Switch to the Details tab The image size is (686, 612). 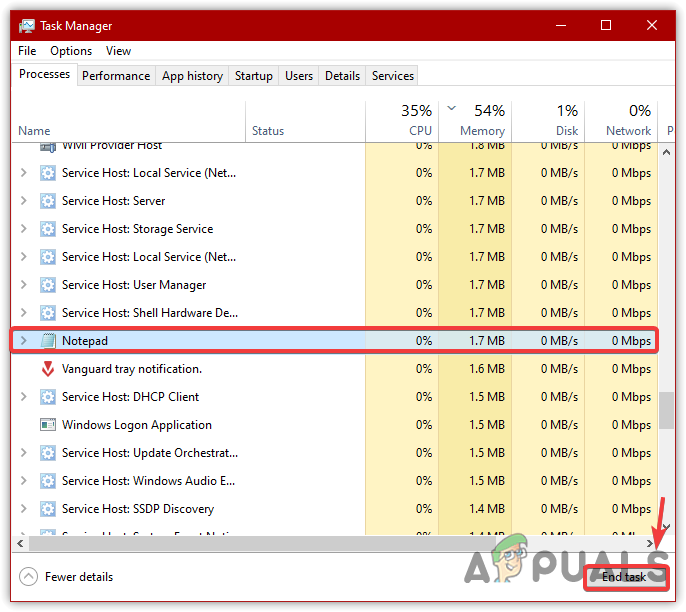(342, 76)
